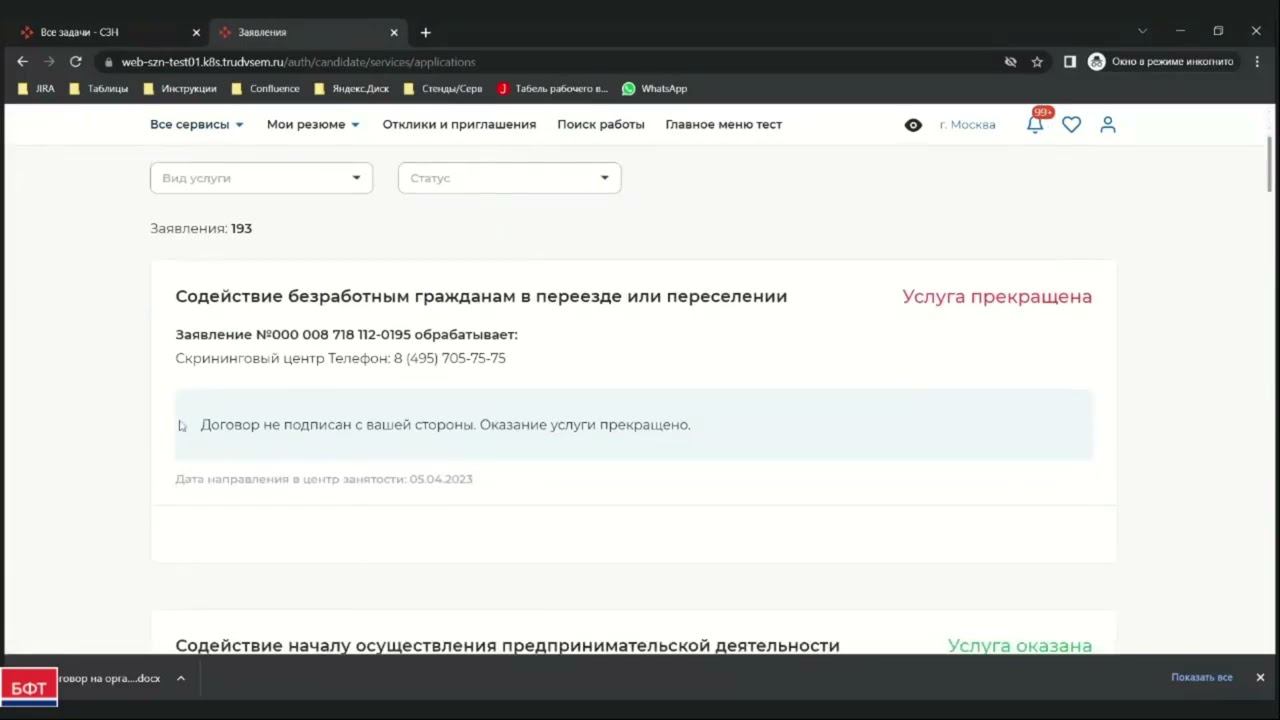Open favorites heart icon
The image size is (1280, 720).
[1071, 125]
